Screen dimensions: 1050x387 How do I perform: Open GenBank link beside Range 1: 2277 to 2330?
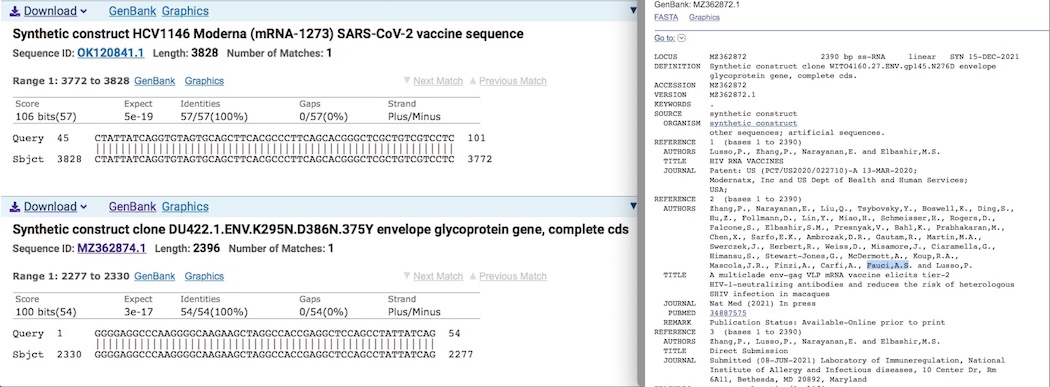click(x=155, y=276)
